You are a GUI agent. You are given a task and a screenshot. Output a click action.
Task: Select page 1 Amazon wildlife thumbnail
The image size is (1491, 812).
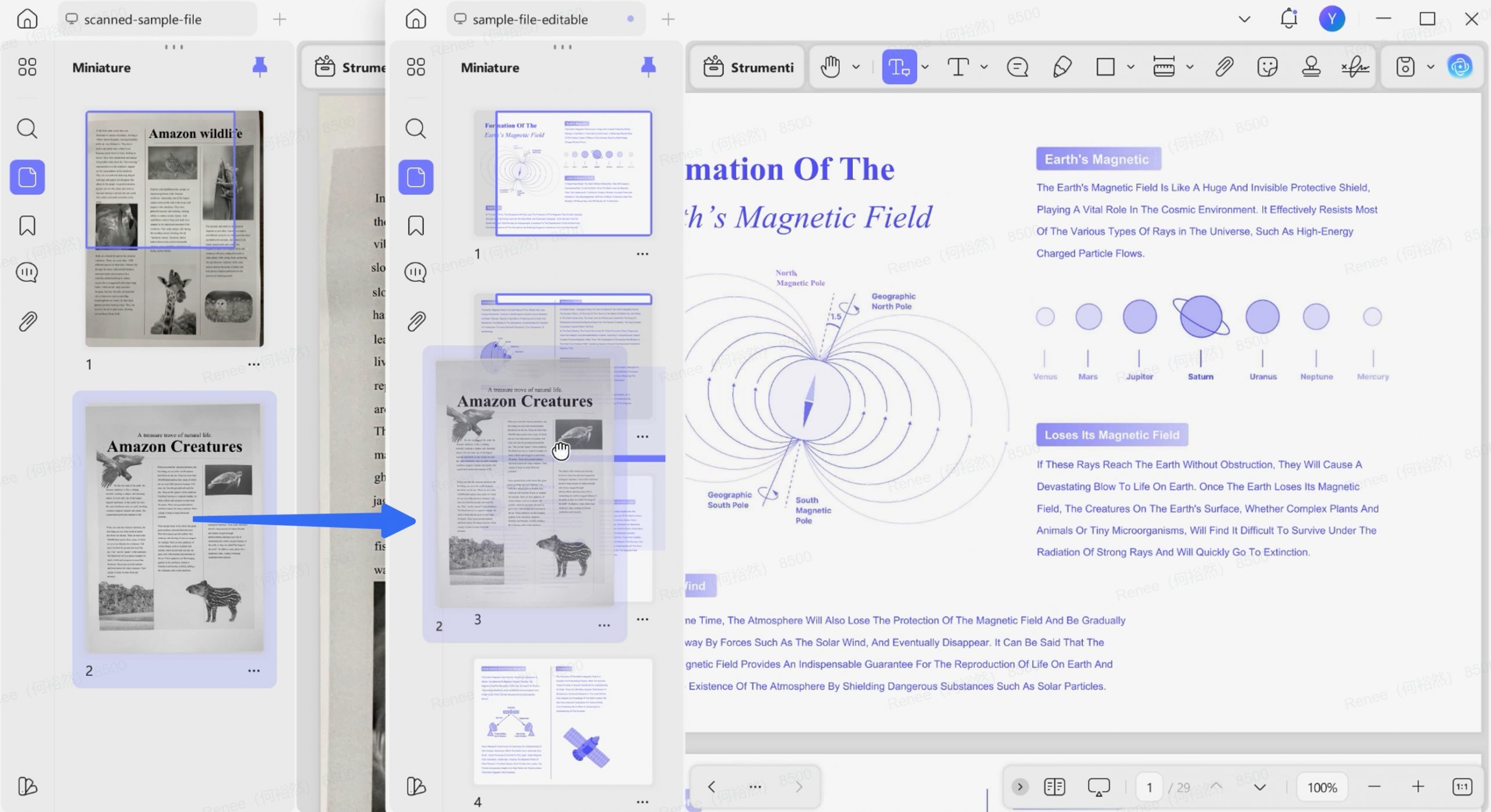point(174,229)
